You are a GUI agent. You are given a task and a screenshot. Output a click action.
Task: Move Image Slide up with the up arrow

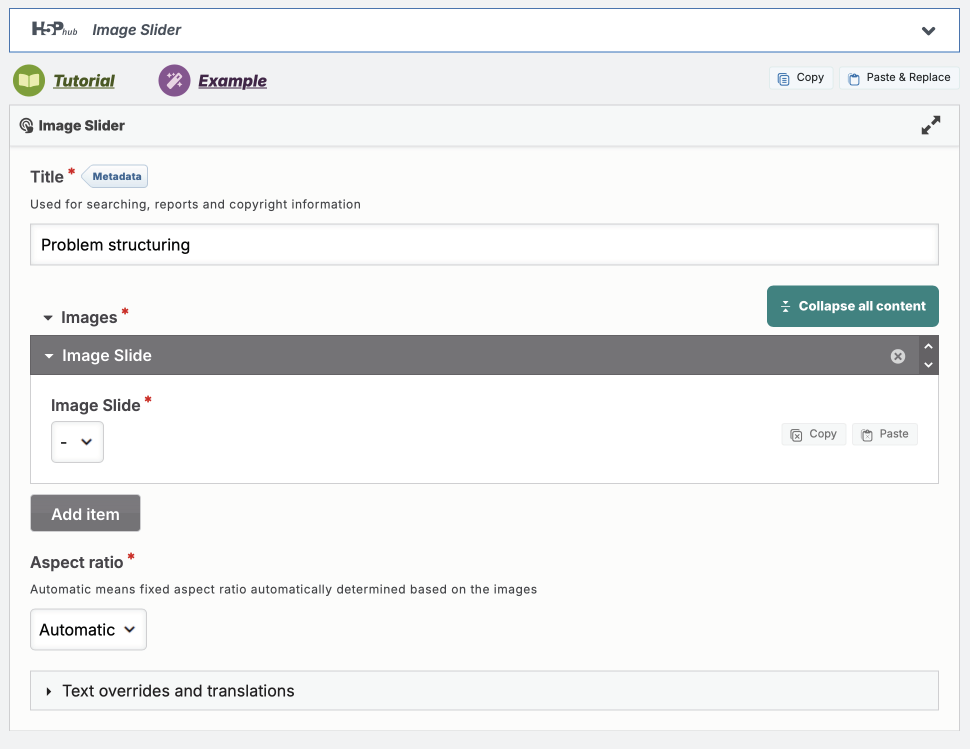pos(929,346)
